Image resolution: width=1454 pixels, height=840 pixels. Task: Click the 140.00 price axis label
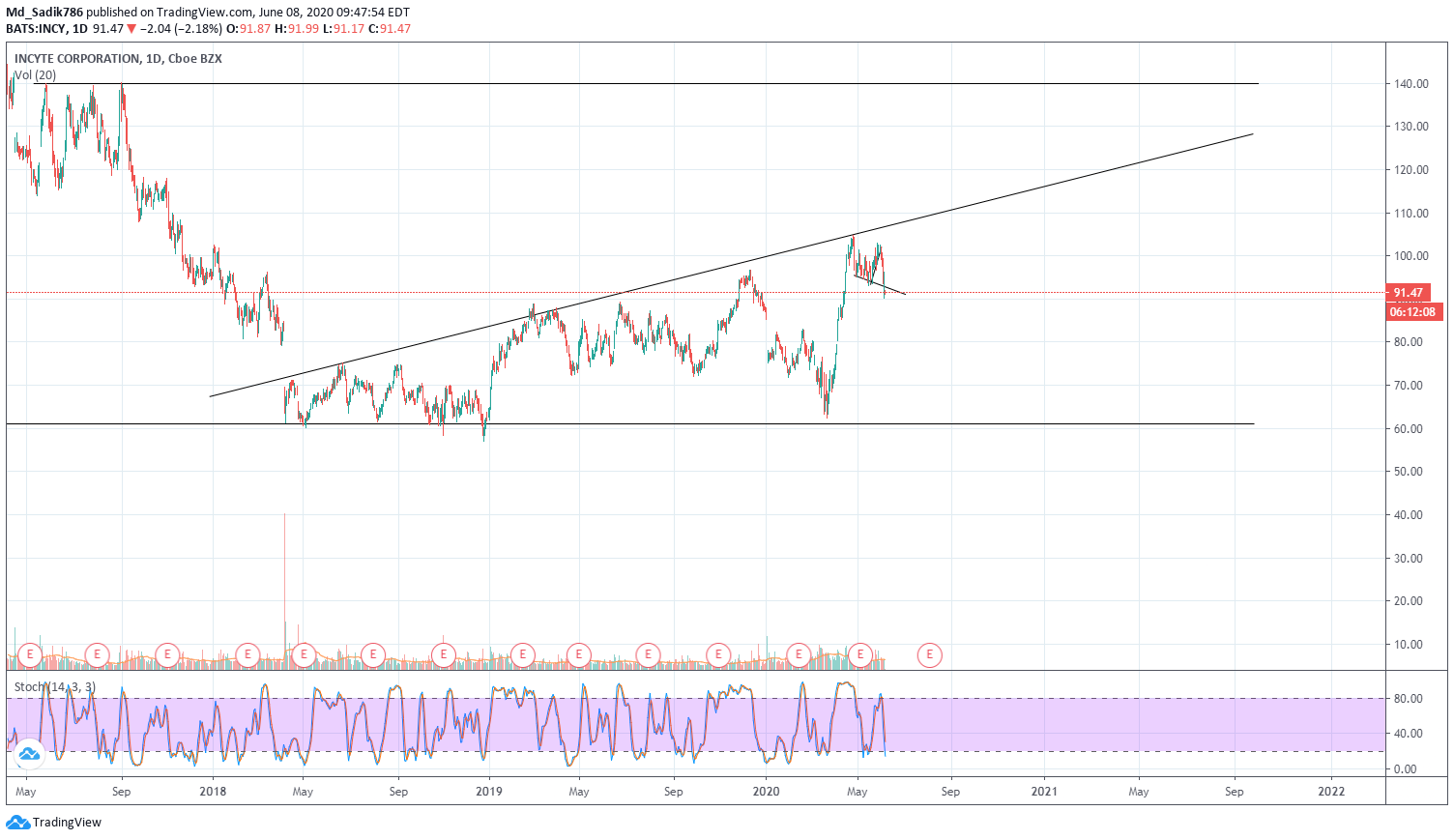click(1411, 84)
